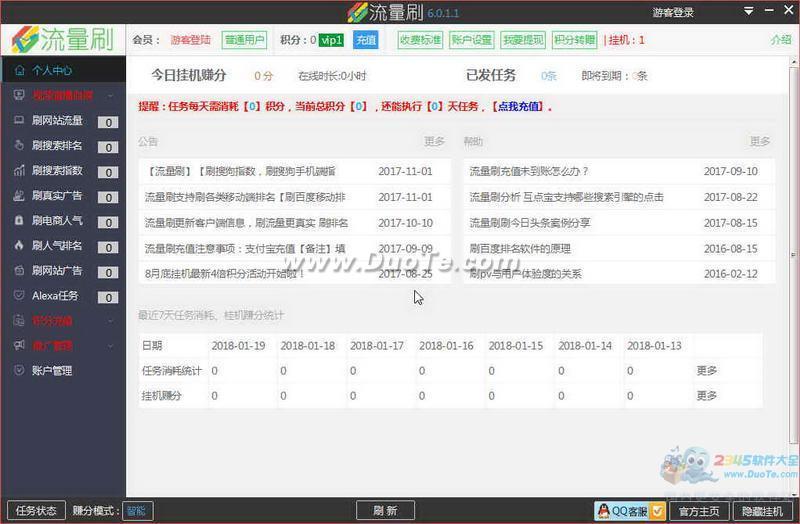Open 收费标准 pricing button

(x=420, y=40)
